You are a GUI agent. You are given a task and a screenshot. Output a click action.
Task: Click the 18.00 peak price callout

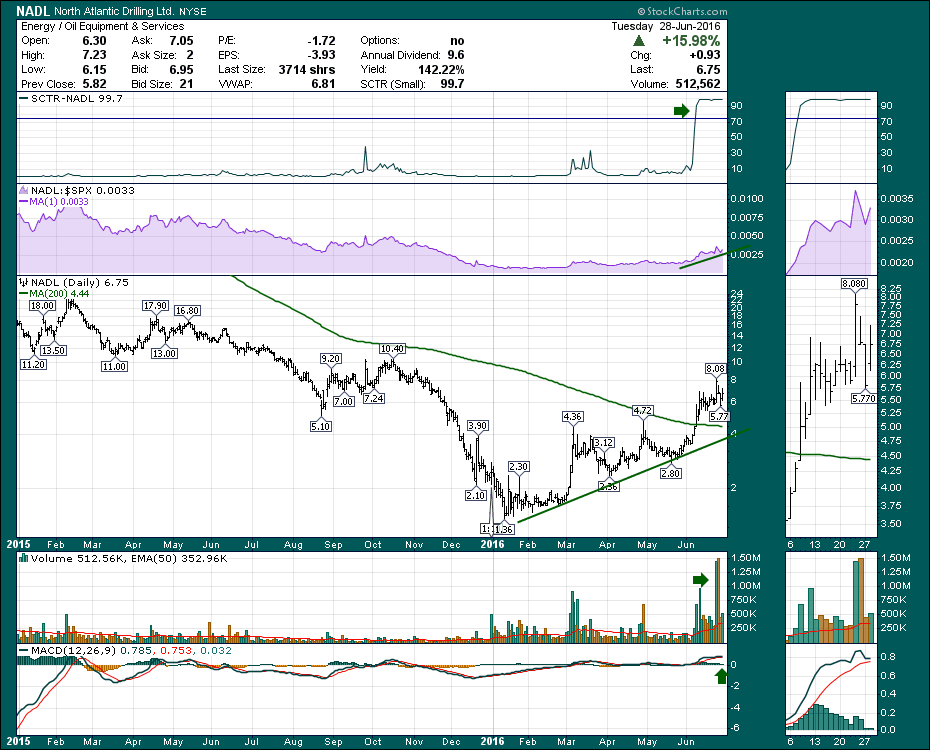[x=41, y=305]
